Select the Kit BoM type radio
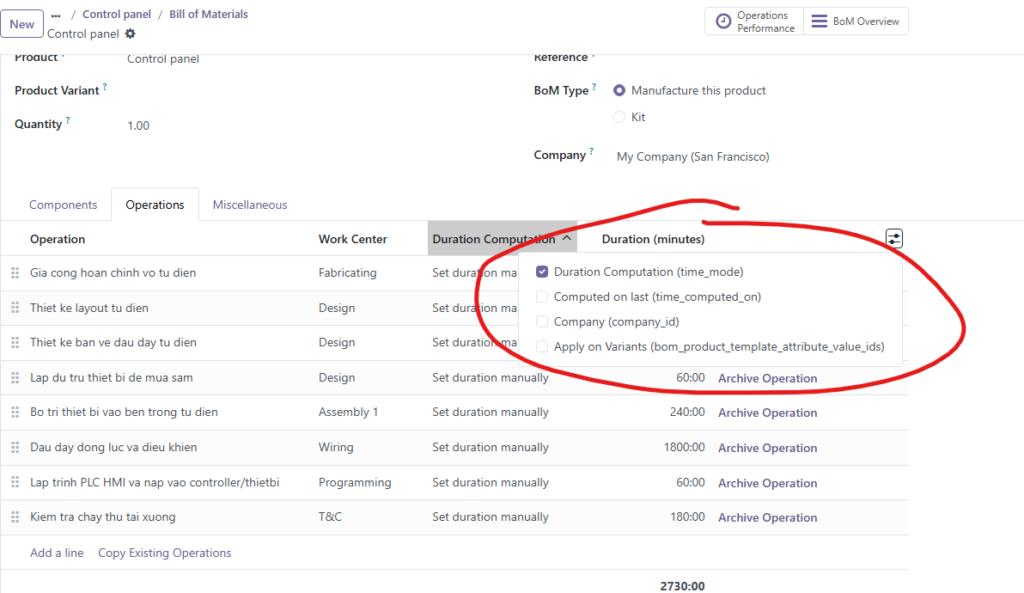Screen dimensions: 1024x593 (619, 117)
